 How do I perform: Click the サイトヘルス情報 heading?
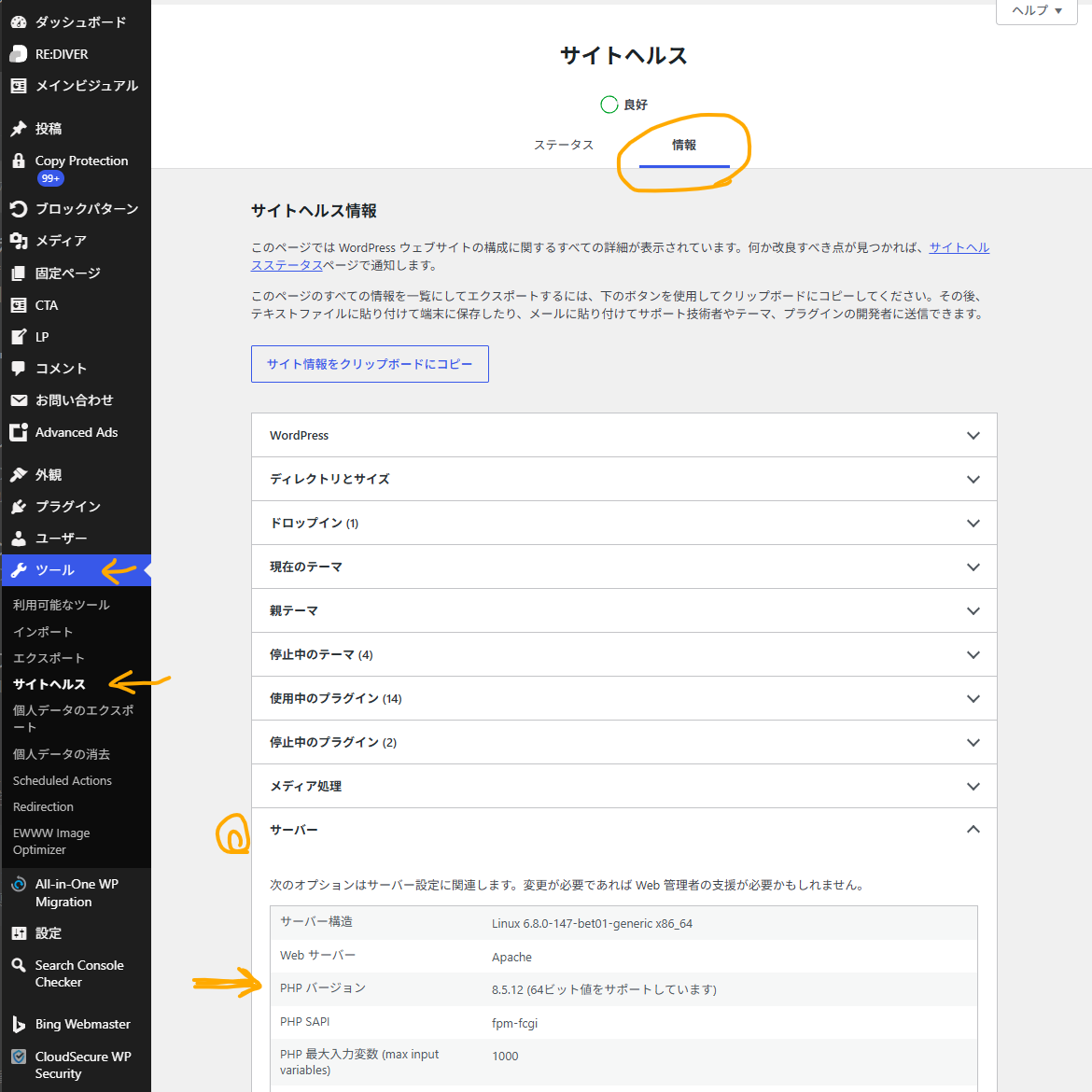point(315,211)
